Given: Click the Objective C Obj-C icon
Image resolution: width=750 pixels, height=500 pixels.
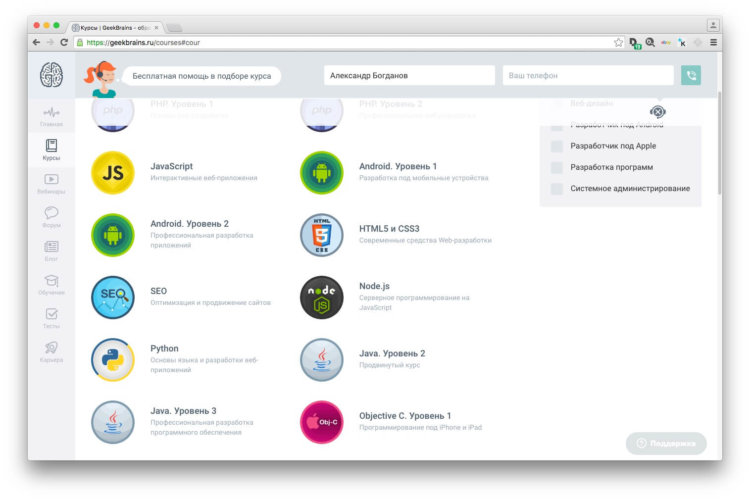Looking at the screenshot, I should 321,422.
